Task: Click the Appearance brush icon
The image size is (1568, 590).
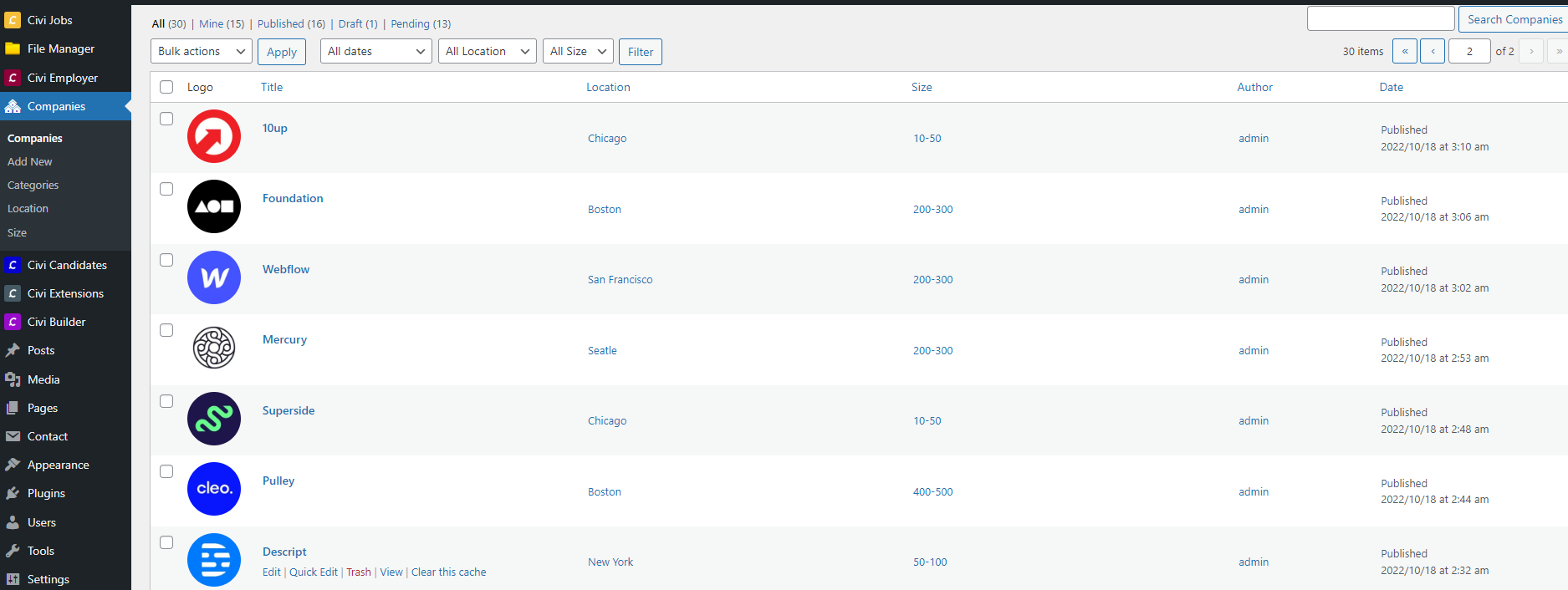Action: click(x=13, y=465)
